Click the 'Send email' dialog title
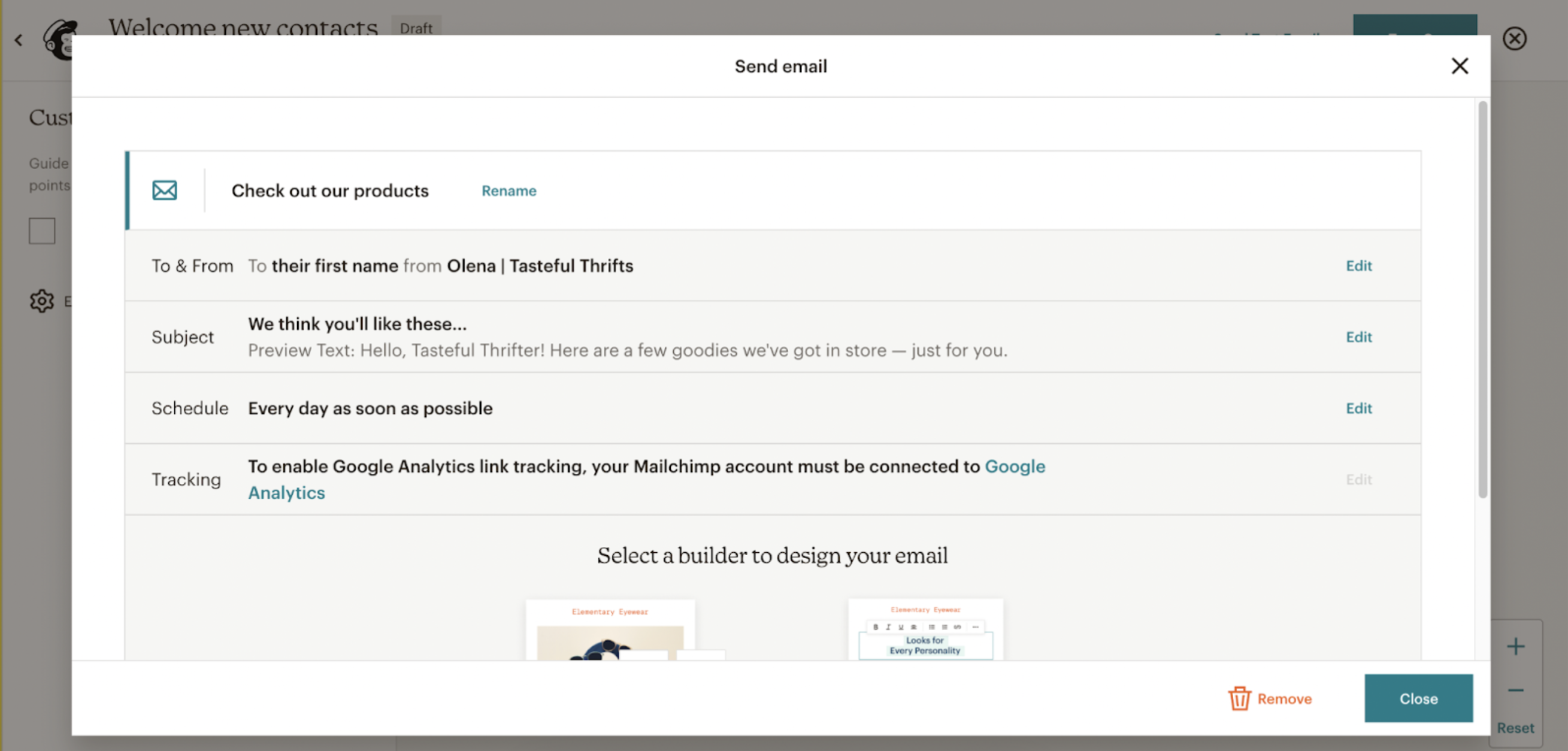1568x751 pixels. 780,66
